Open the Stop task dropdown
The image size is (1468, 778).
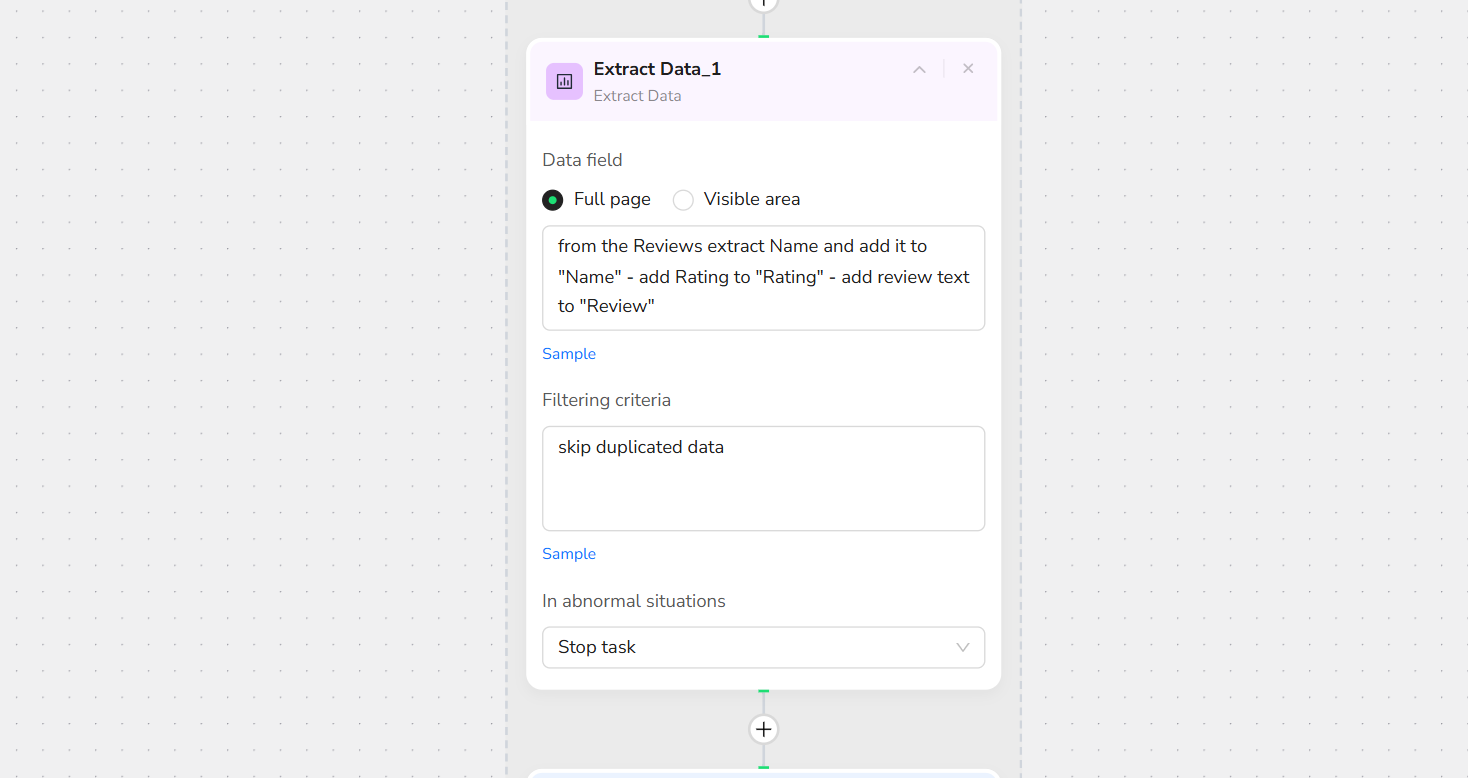[763, 647]
